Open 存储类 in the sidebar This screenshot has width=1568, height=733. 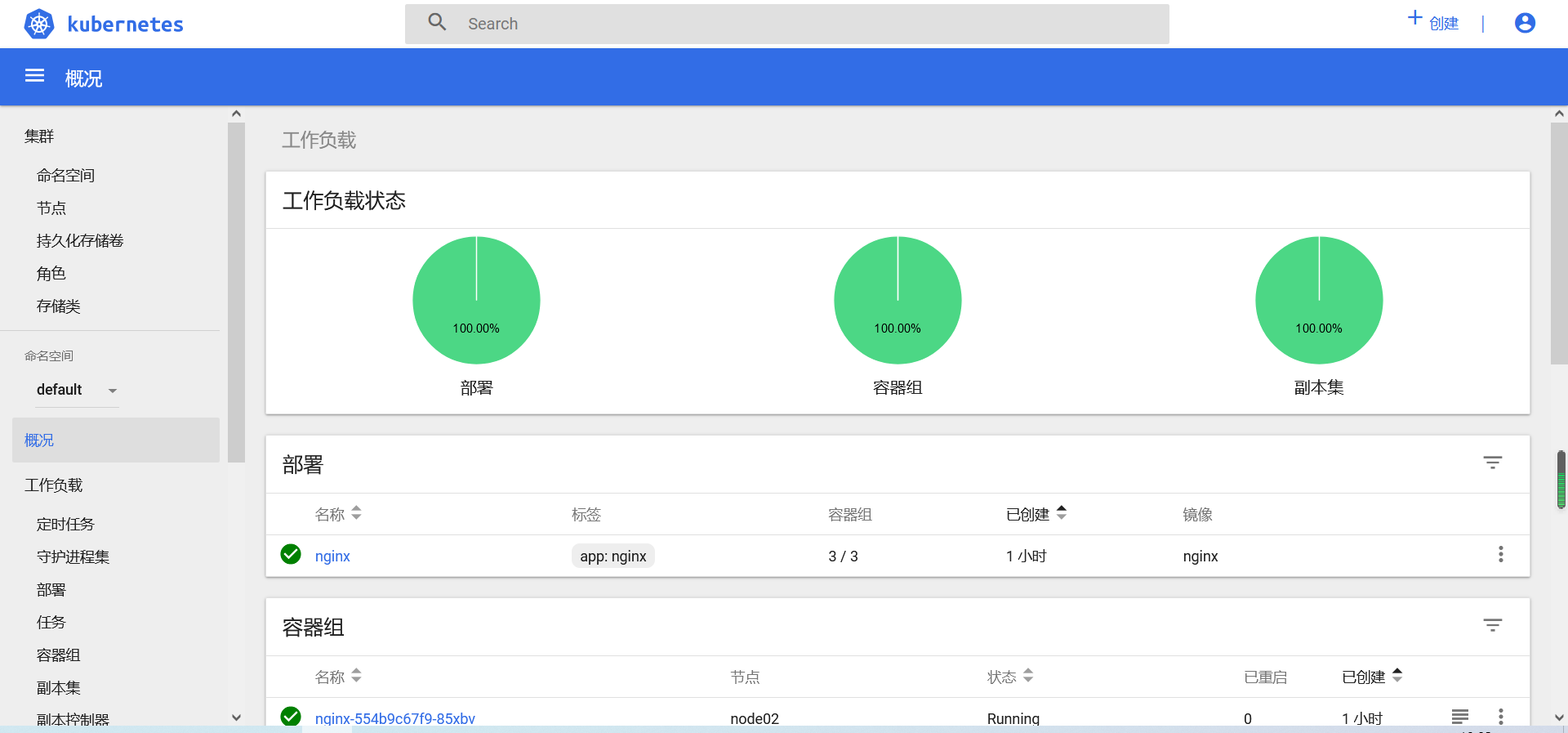[x=58, y=306]
